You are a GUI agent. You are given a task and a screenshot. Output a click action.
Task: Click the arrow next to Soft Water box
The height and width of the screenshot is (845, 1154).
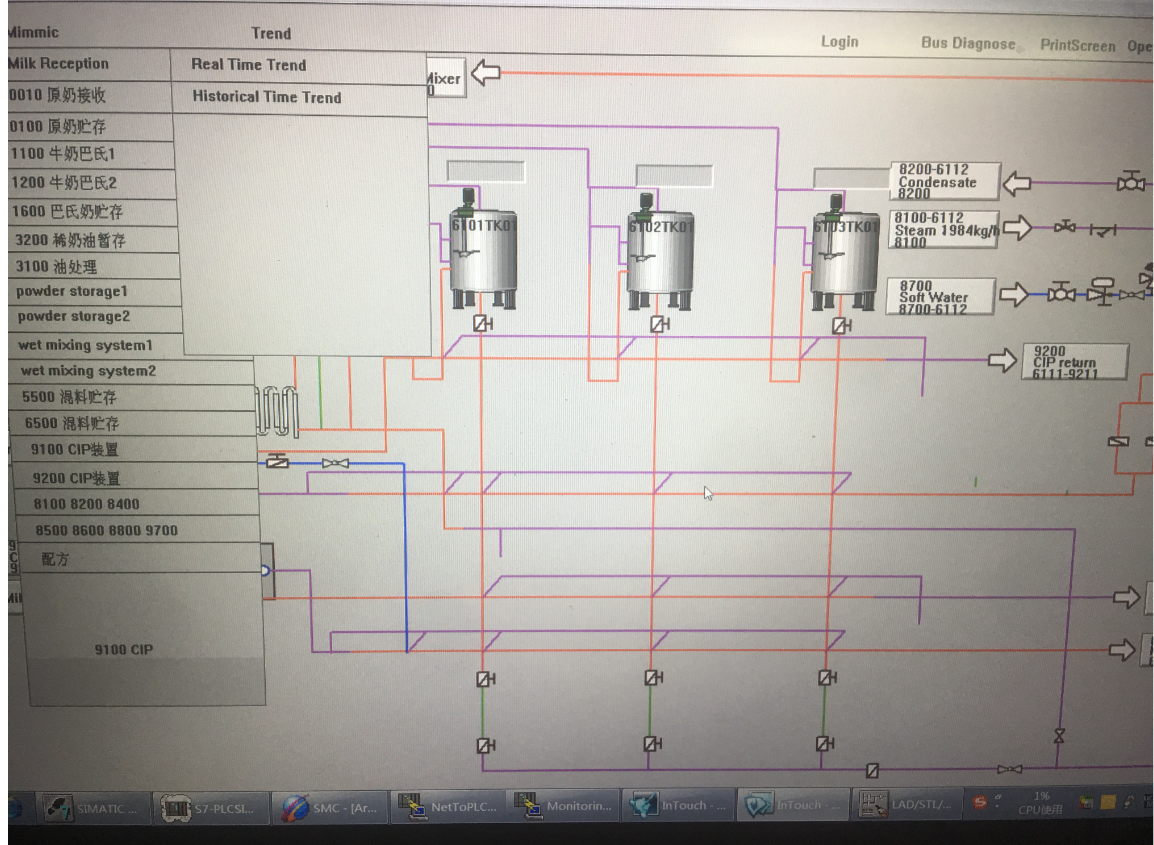pyautogui.click(x=1014, y=294)
